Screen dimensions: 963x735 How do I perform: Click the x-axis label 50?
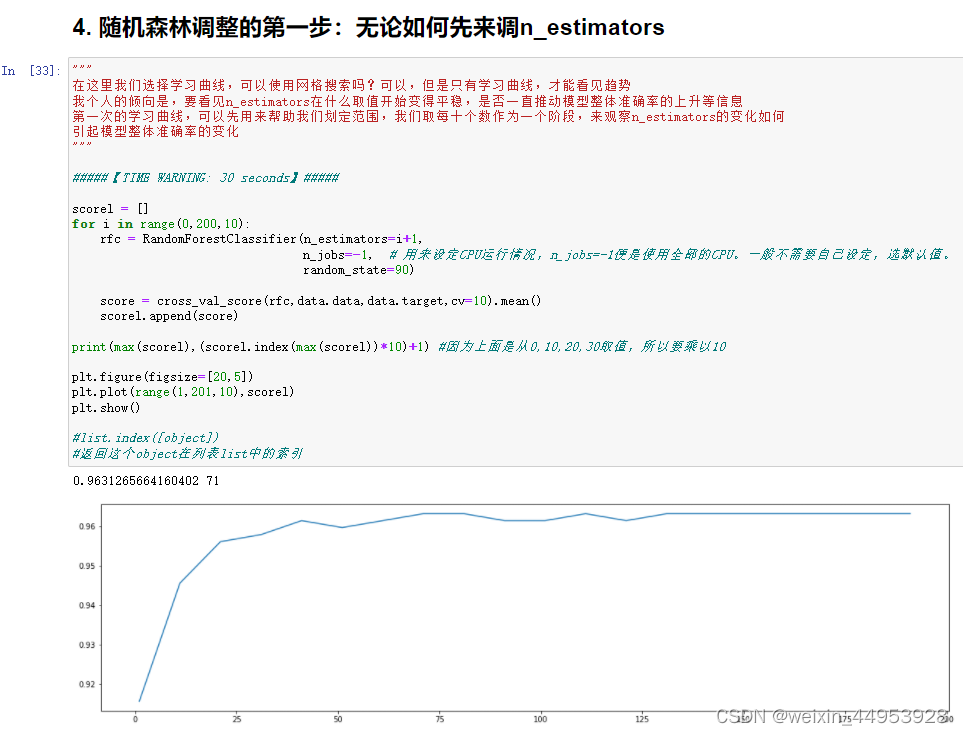(338, 719)
